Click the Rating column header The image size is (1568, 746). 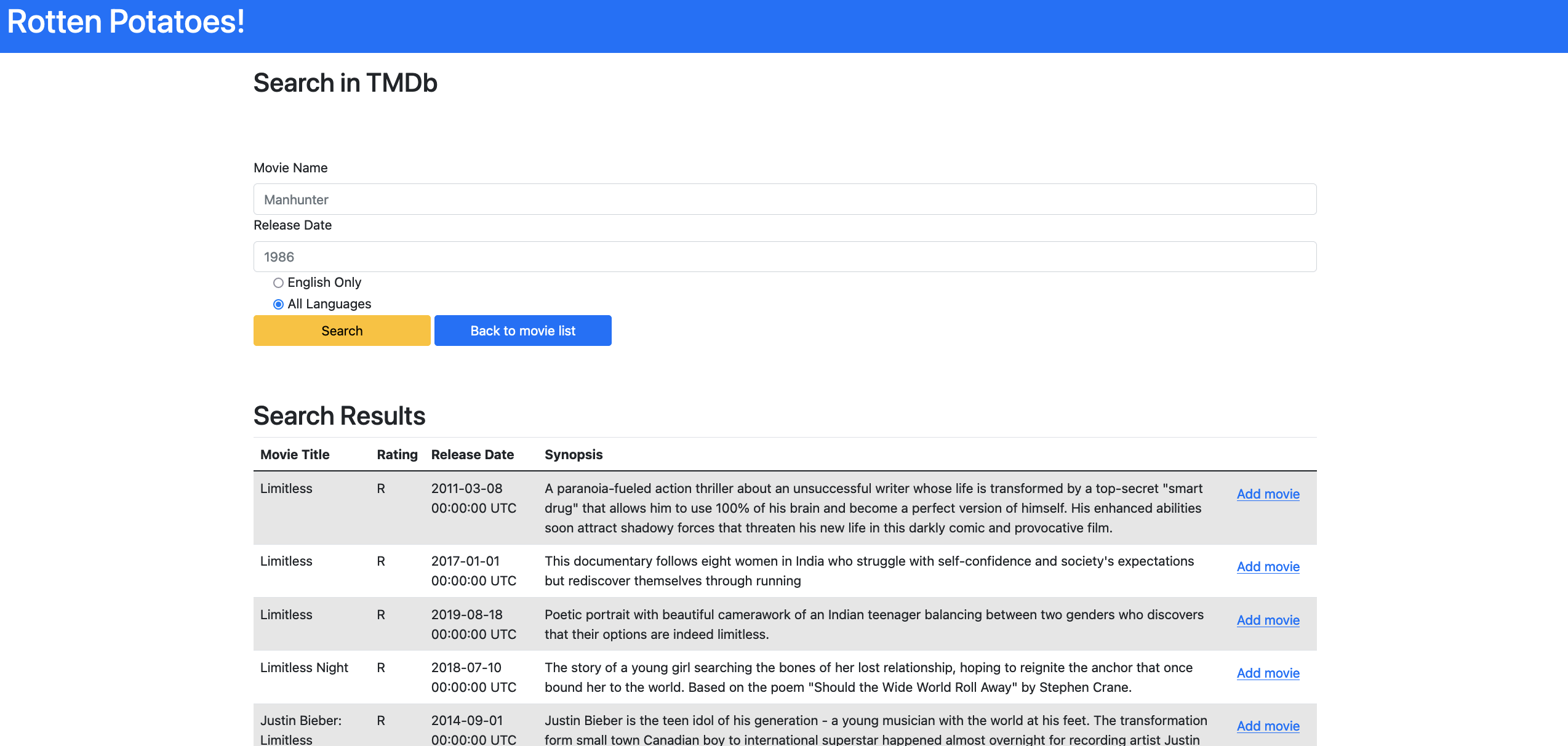(397, 454)
